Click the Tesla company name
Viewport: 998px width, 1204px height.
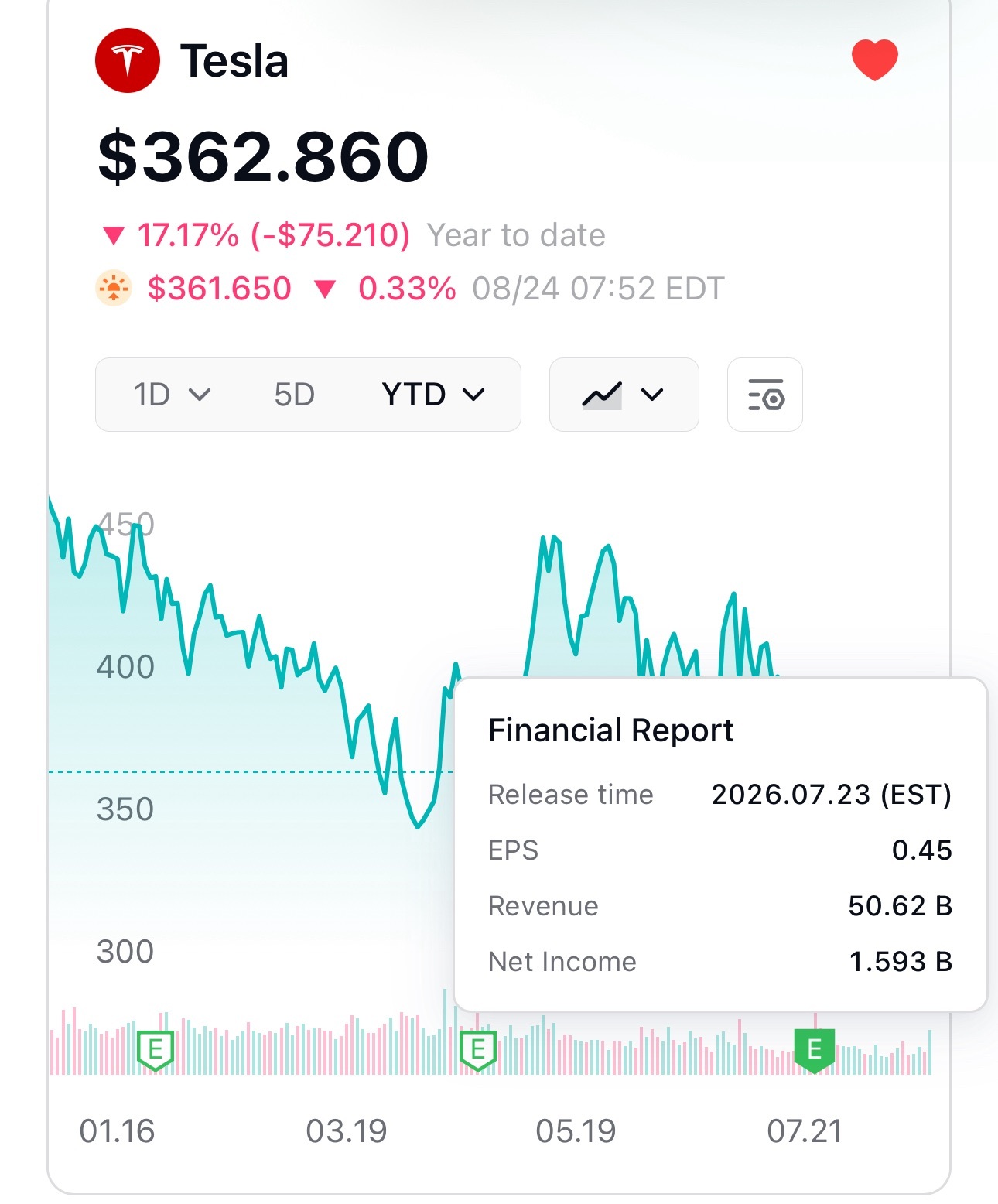(234, 60)
